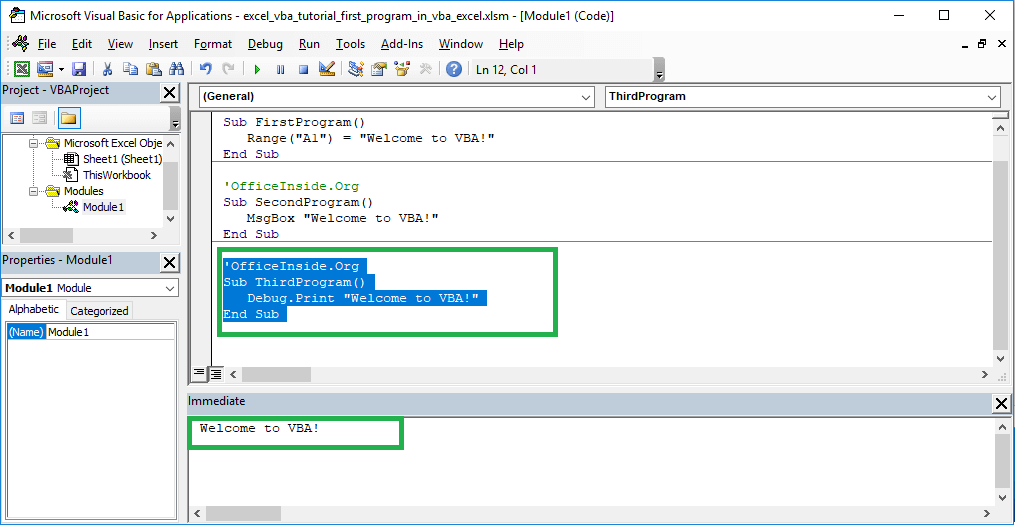Open the Add-Ins menu
Image resolution: width=1015 pixels, height=525 pixels.
click(x=401, y=44)
